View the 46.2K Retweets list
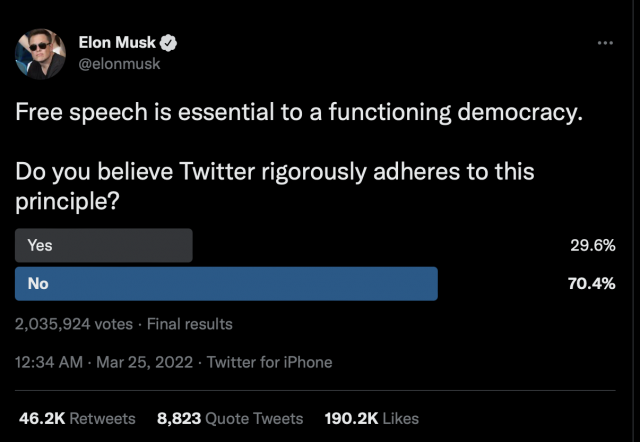 [x=77, y=419]
